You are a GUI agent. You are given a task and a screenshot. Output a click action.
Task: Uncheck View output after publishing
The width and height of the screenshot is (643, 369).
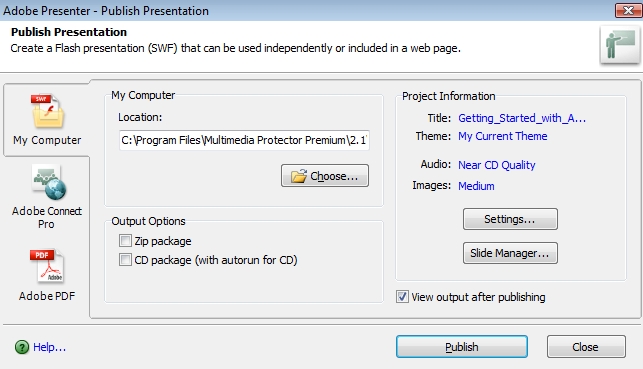point(402,296)
